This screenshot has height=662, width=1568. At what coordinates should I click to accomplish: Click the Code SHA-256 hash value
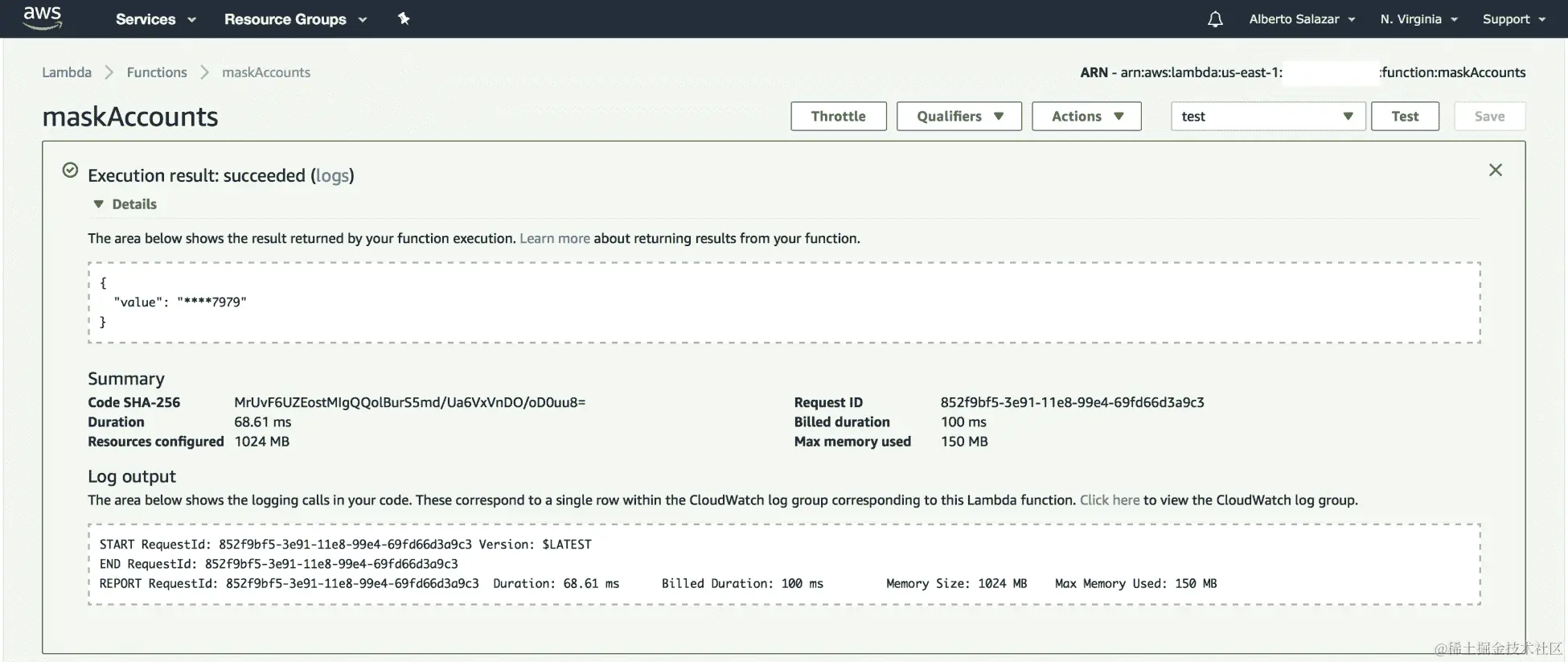point(410,402)
